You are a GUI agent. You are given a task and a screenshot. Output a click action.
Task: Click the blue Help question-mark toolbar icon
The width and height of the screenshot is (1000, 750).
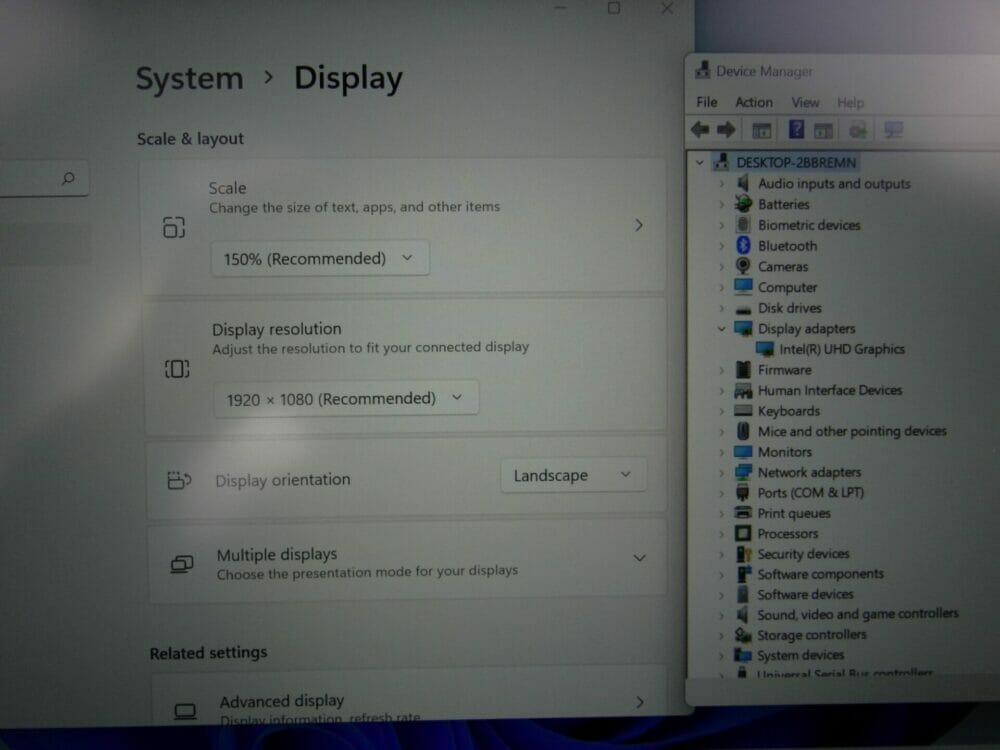796,129
